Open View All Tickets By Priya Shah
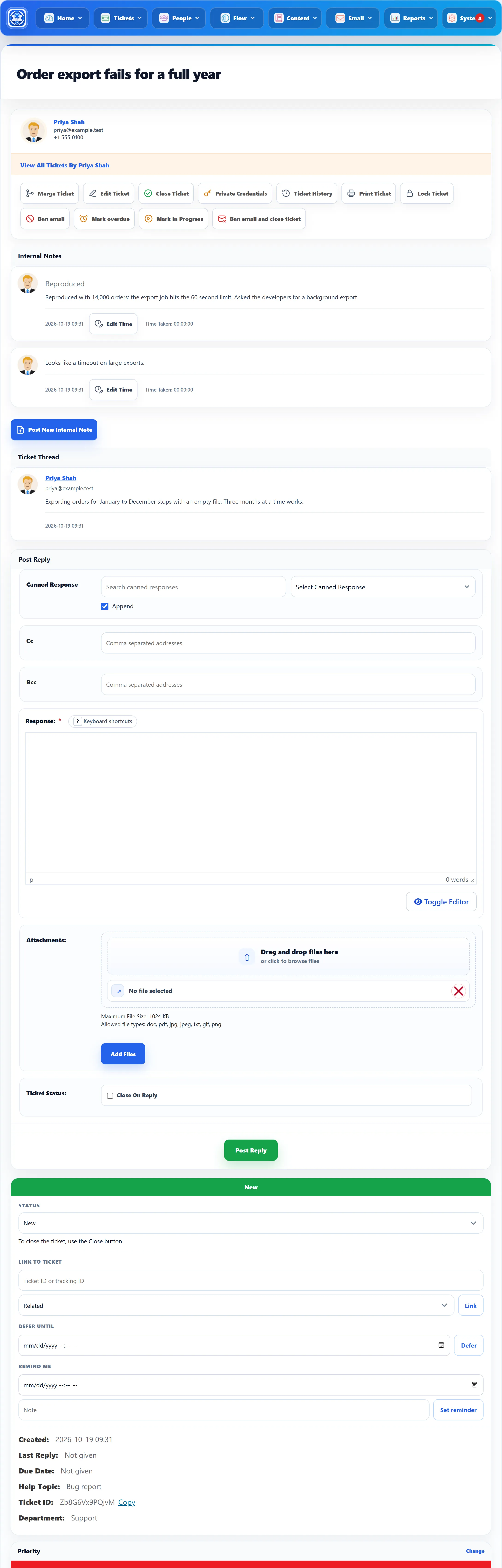This screenshot has width=502, height=1568. point(65,166)
